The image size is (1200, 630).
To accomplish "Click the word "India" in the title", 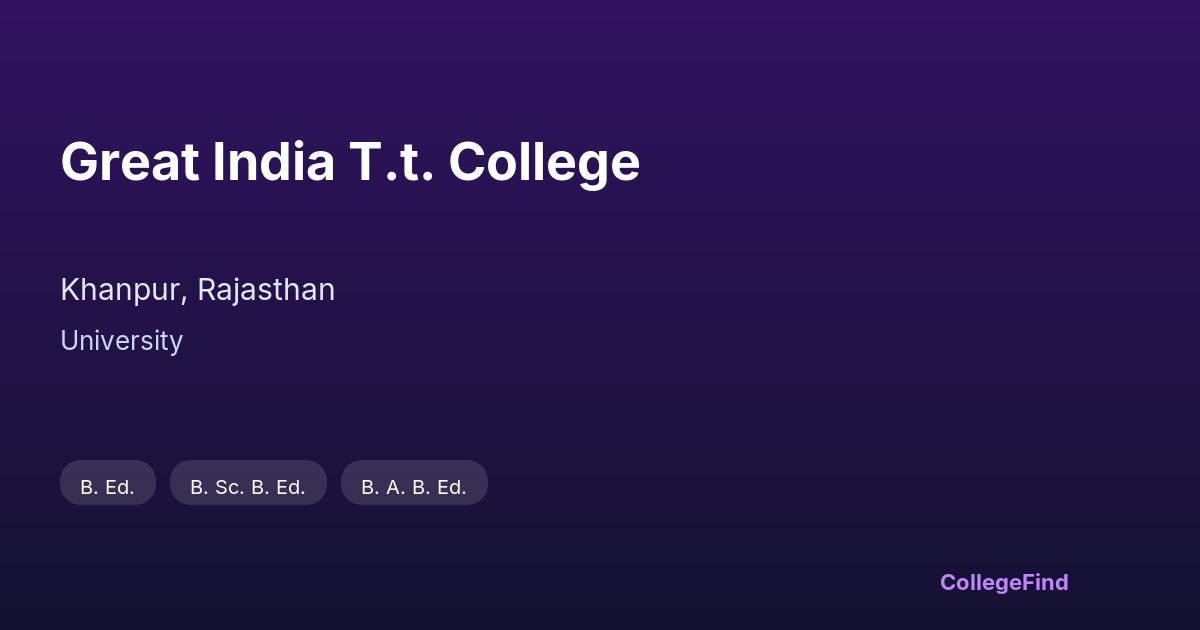I will (x=273, y=162).
